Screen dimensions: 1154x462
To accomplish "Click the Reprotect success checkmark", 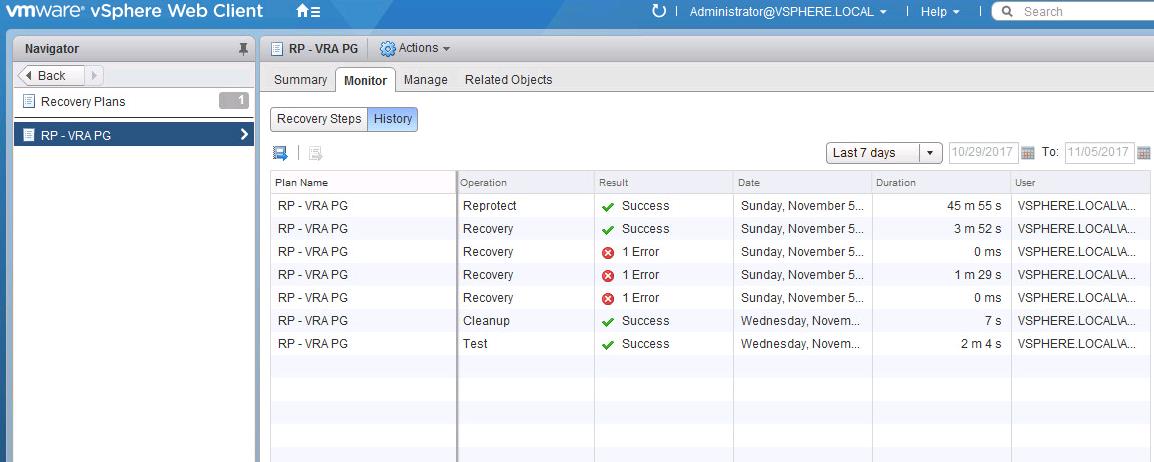I will tap(608, 207).
